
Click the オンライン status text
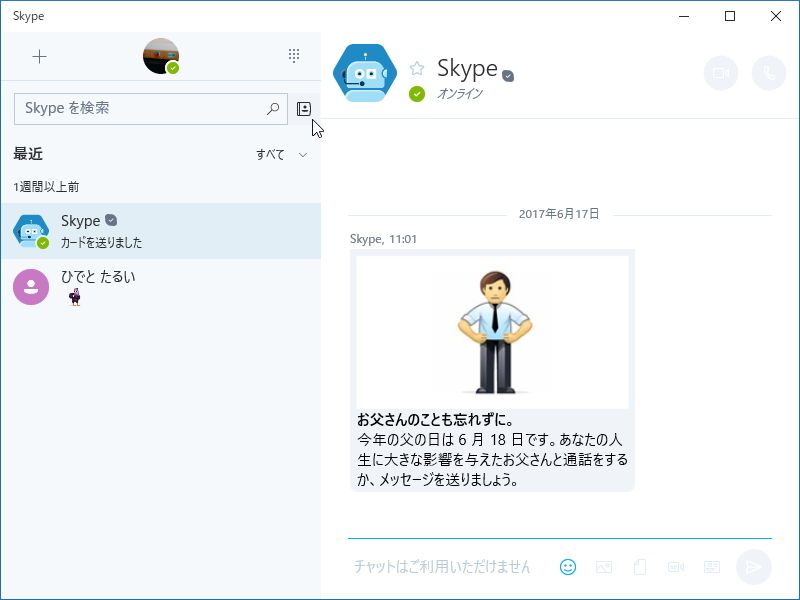[460, 94]
